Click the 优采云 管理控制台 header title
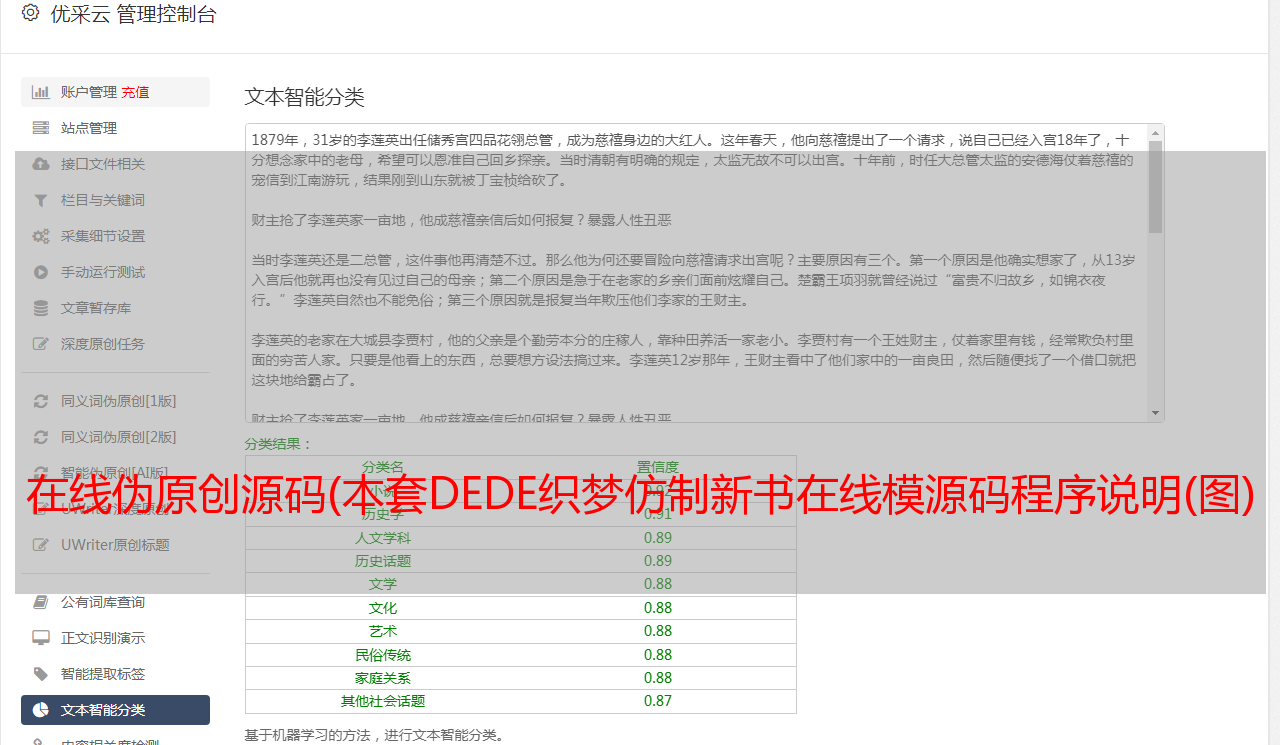This screenshot has width=1280, height=745. 133,14
